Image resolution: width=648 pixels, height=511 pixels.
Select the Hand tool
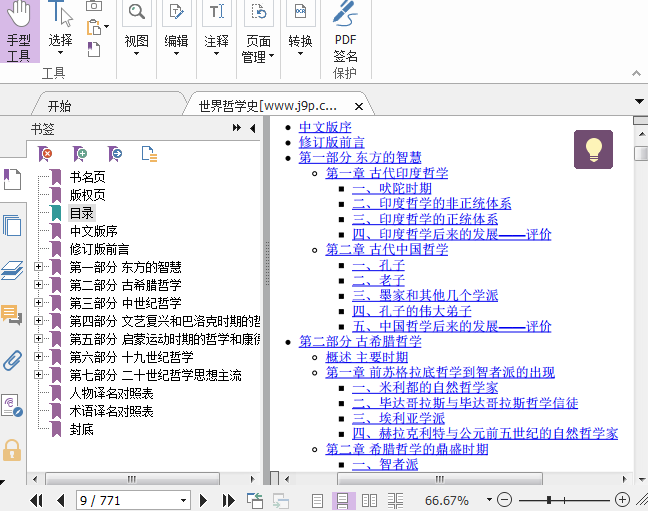pyautogui.click(x=19, y=31)
